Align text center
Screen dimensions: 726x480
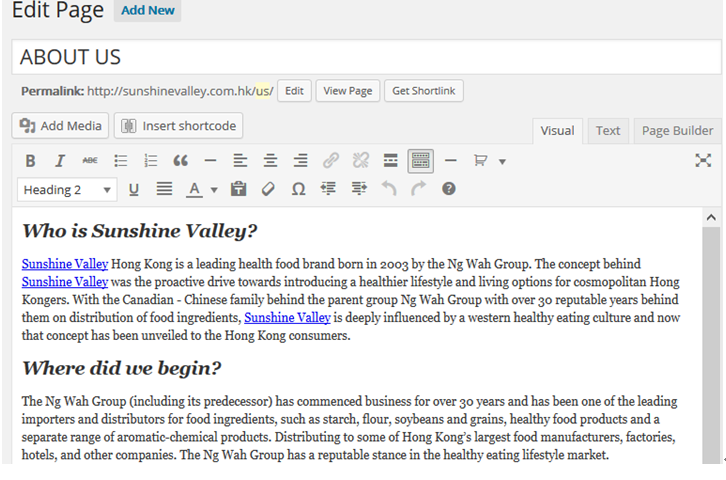270,161
